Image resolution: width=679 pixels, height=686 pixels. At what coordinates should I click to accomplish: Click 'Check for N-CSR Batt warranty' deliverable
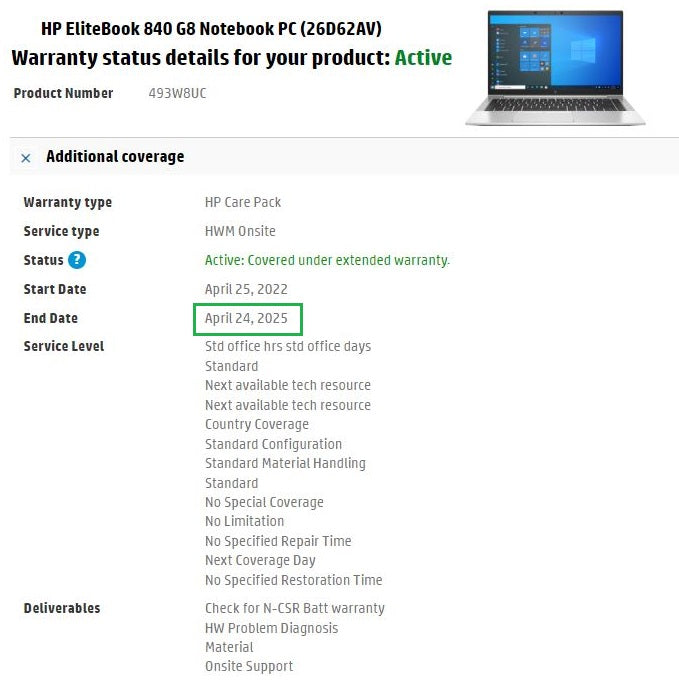pyautogui.click(x=295, y=608)
